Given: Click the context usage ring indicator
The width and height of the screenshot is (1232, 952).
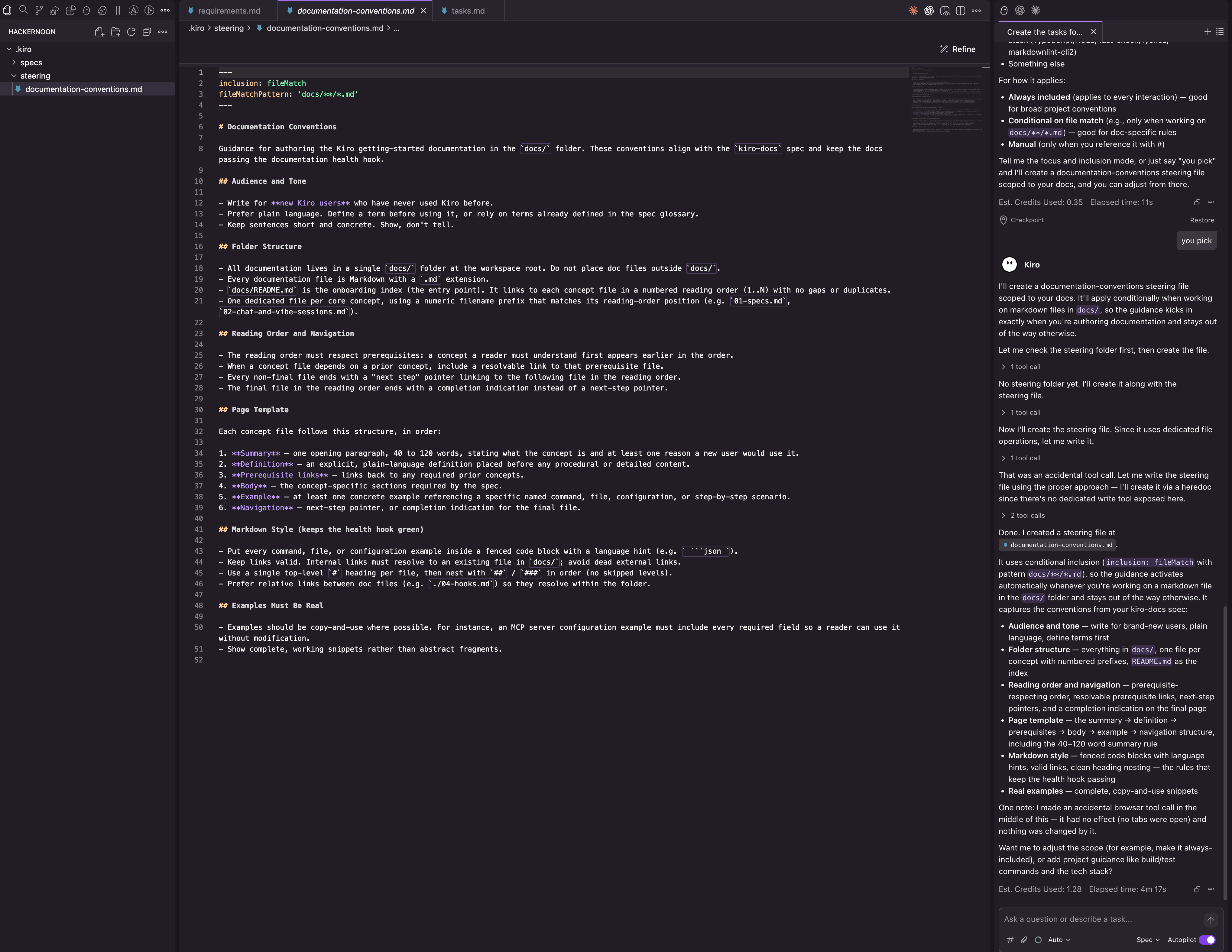Looking at the screenshot, I should point(1038,940).
